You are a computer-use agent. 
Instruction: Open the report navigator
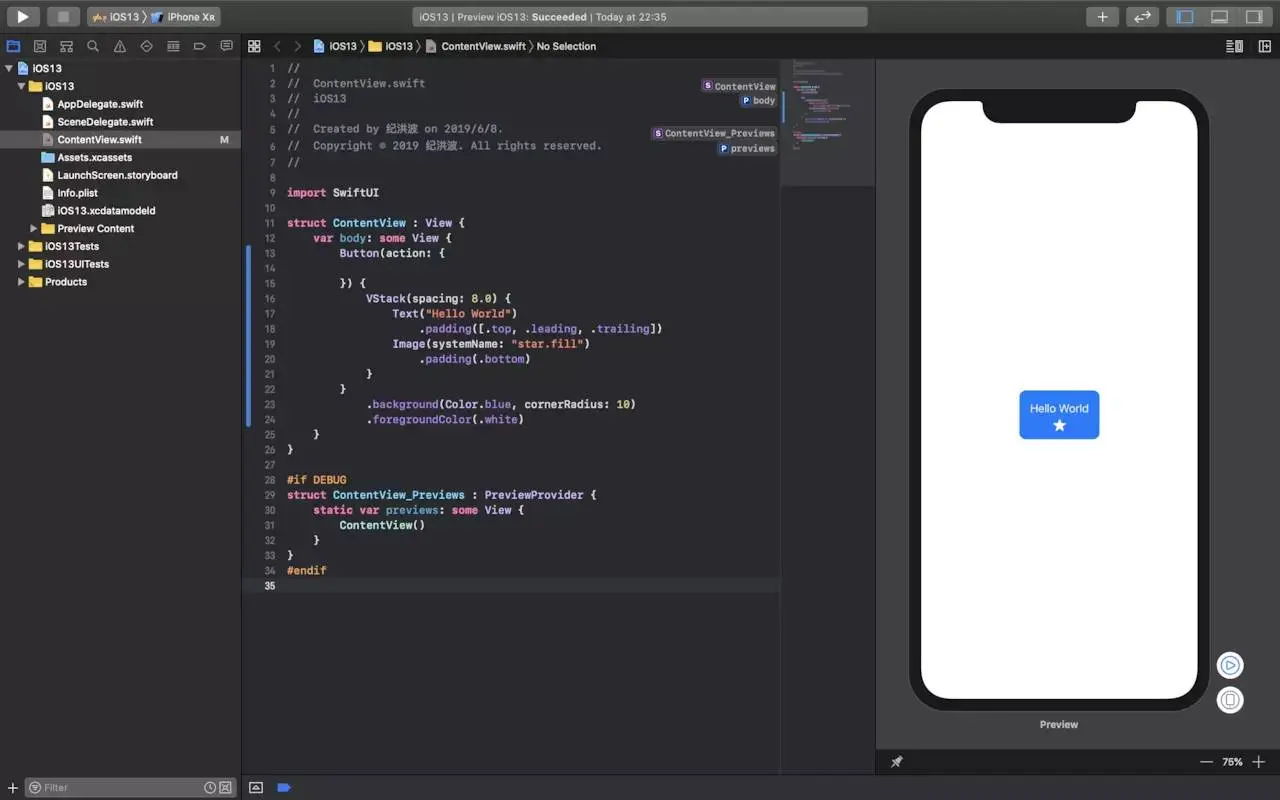click(226, 46)
